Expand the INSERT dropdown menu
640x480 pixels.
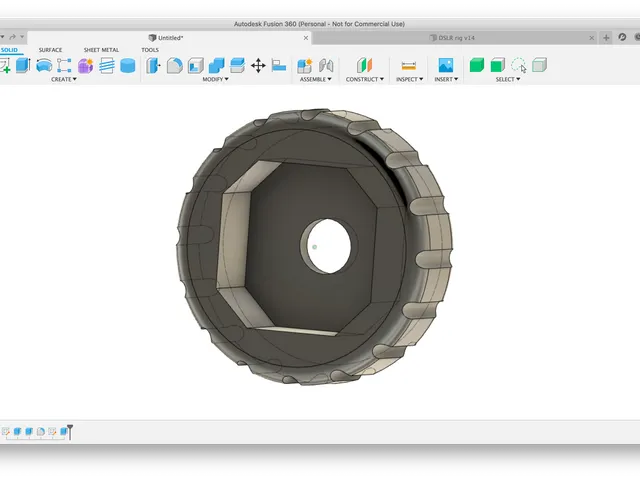click(x=446, y=79)
